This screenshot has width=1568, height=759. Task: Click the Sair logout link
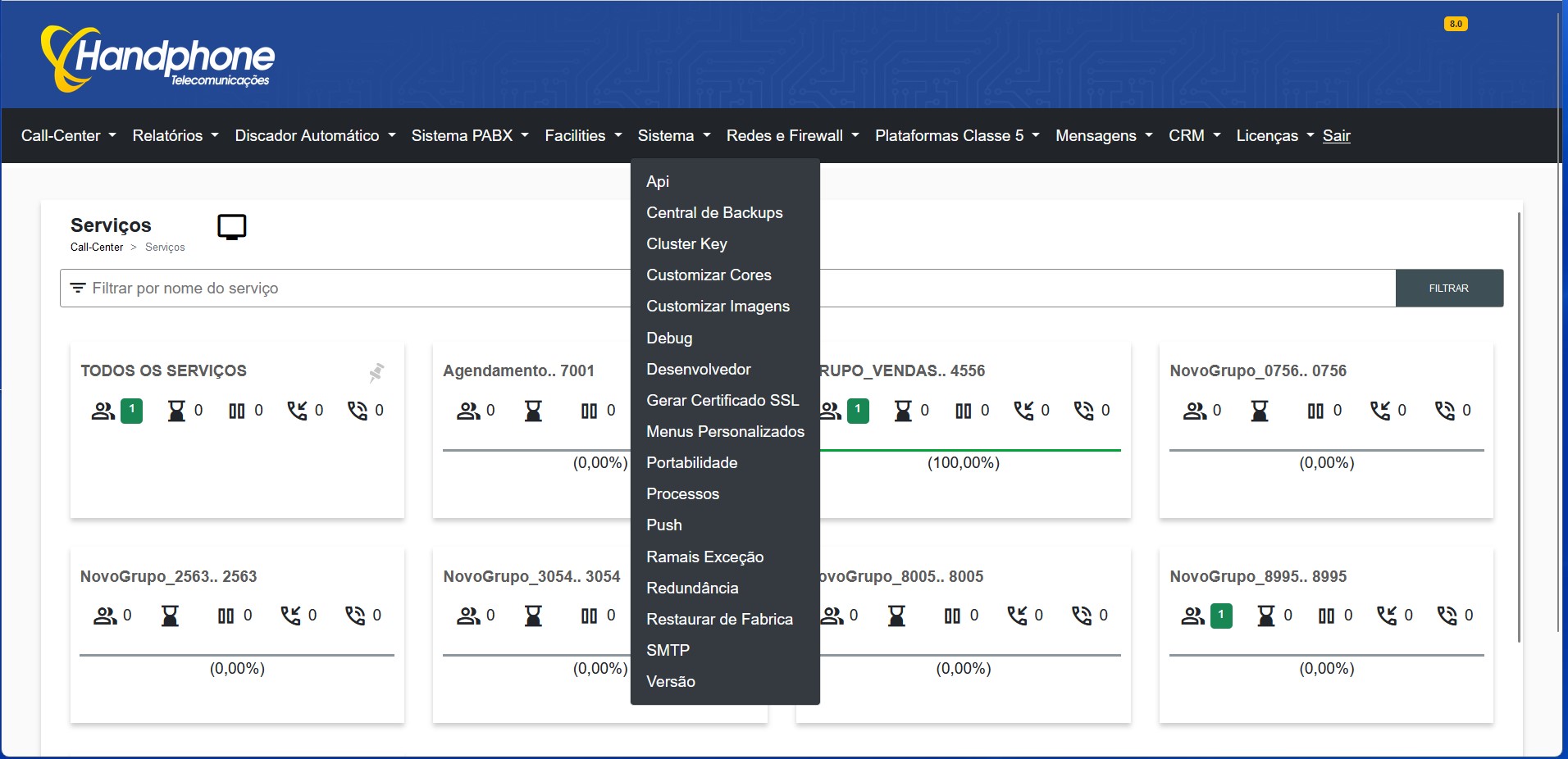pyautogui.click(x=1336, y=136)
